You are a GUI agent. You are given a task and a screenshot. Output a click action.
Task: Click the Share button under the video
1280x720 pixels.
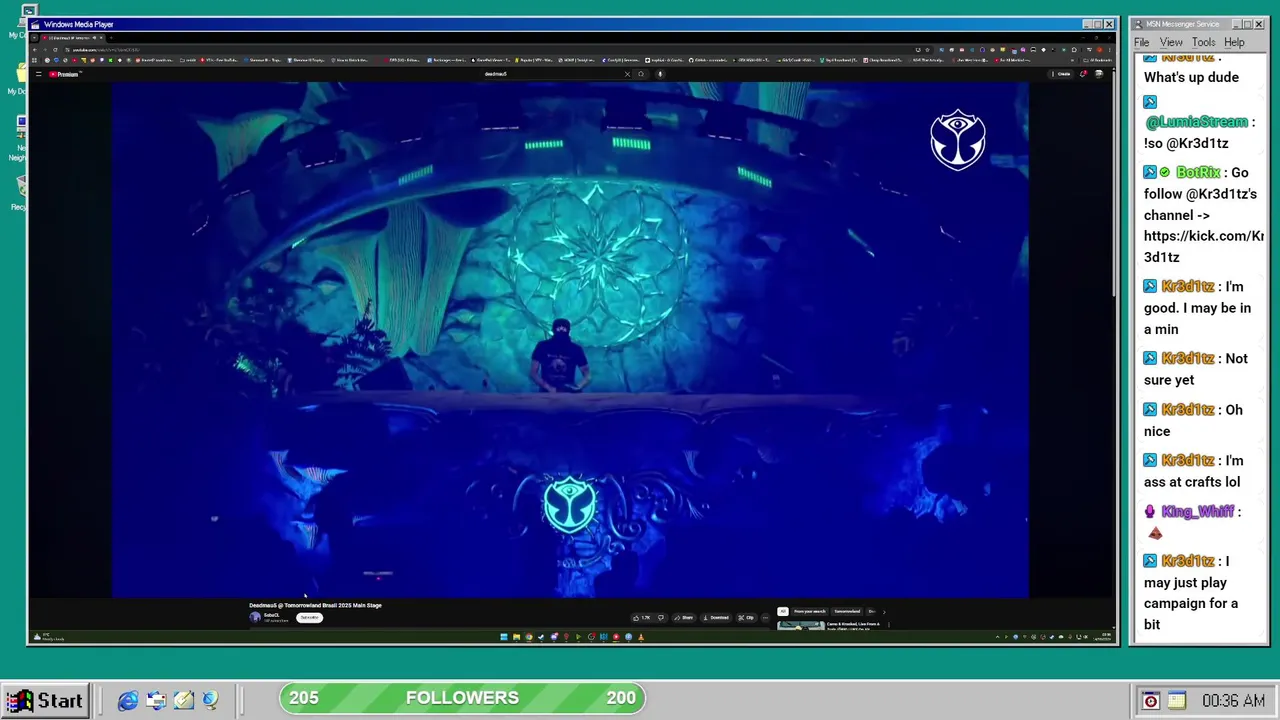(x=683, y=618)
